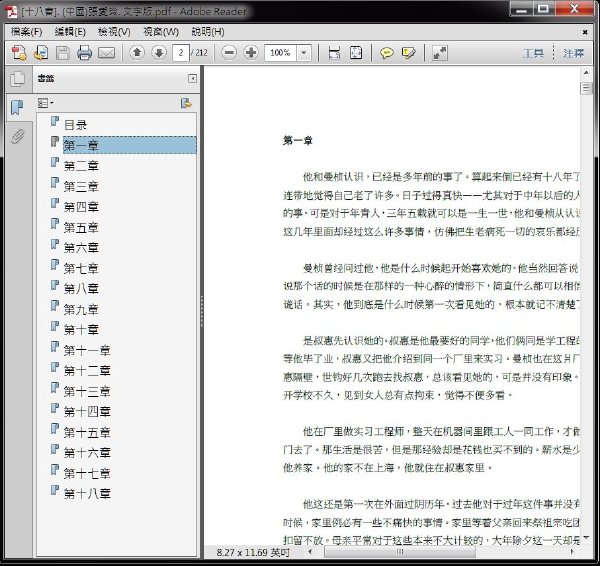Open the 說明(H) menu
600x566 pixels.
[208, 32]
